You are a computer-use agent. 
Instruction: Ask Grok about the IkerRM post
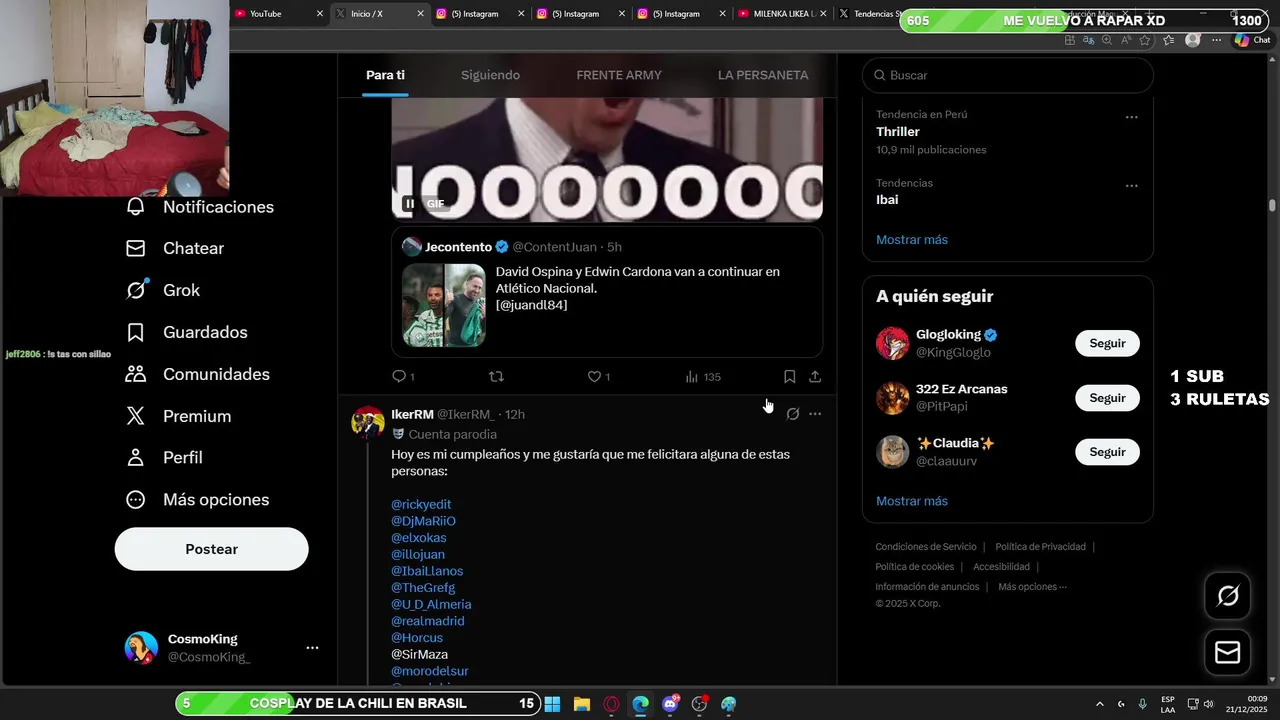pyautogui.click(x=793, y=414)
